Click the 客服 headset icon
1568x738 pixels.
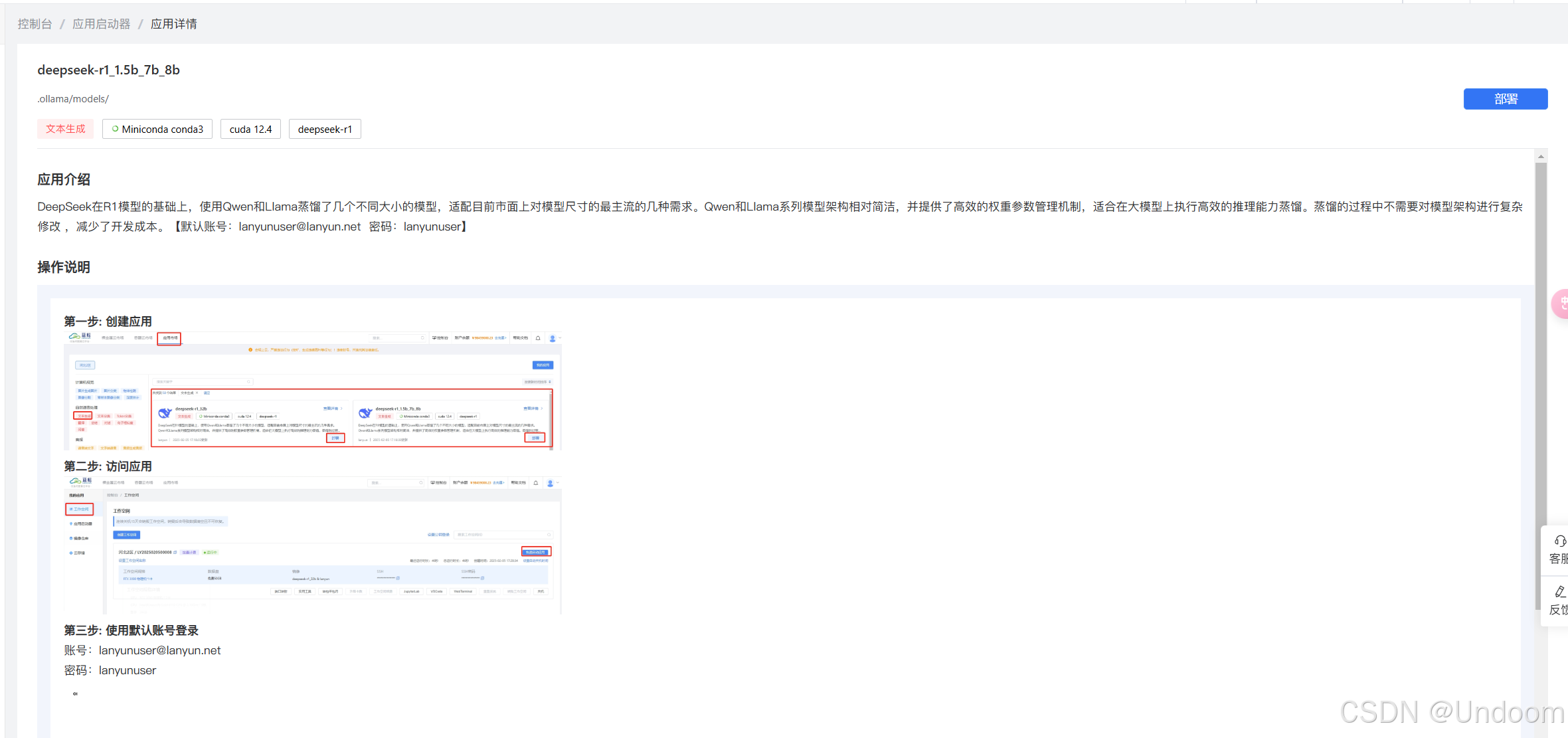click(x=1560, y=541)
